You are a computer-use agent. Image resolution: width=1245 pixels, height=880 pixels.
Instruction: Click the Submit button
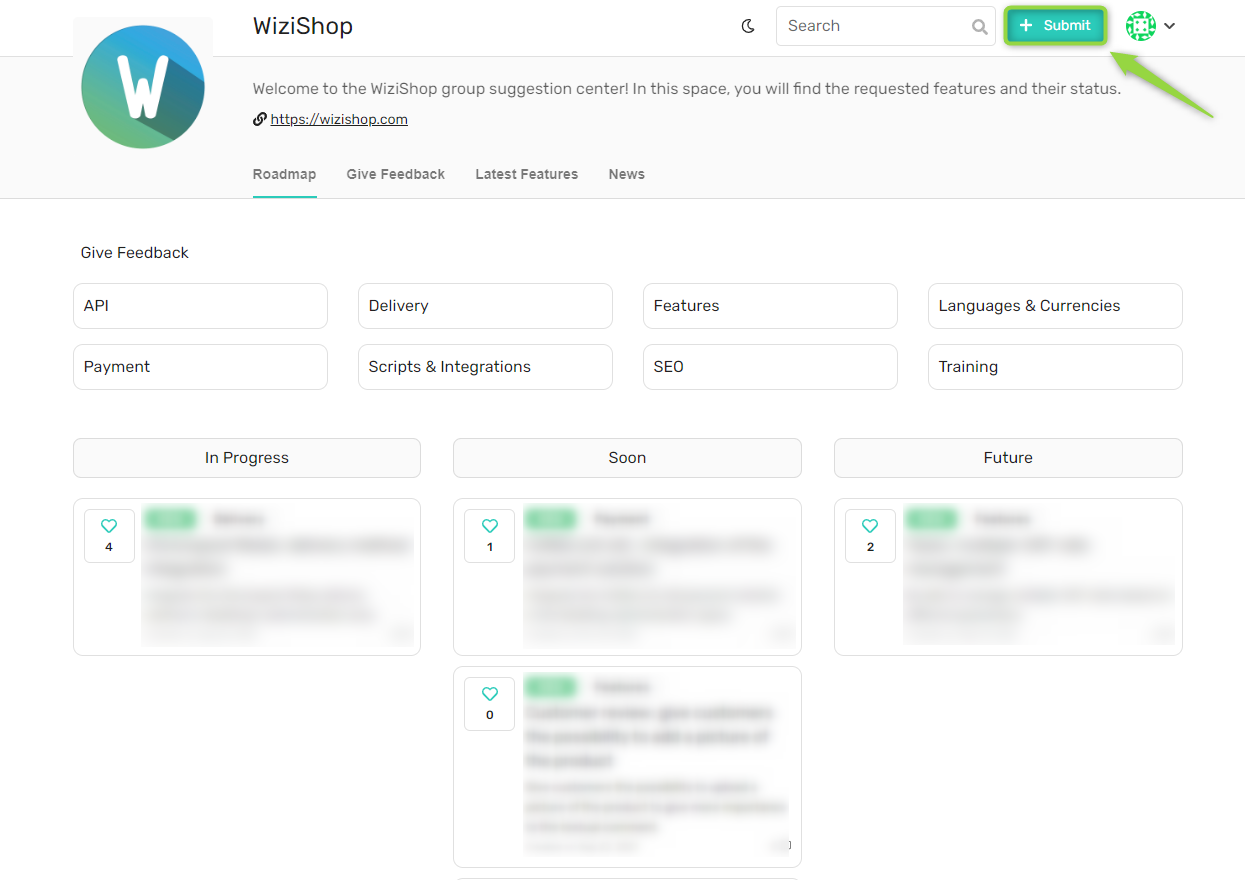(x=1055, y=26)
